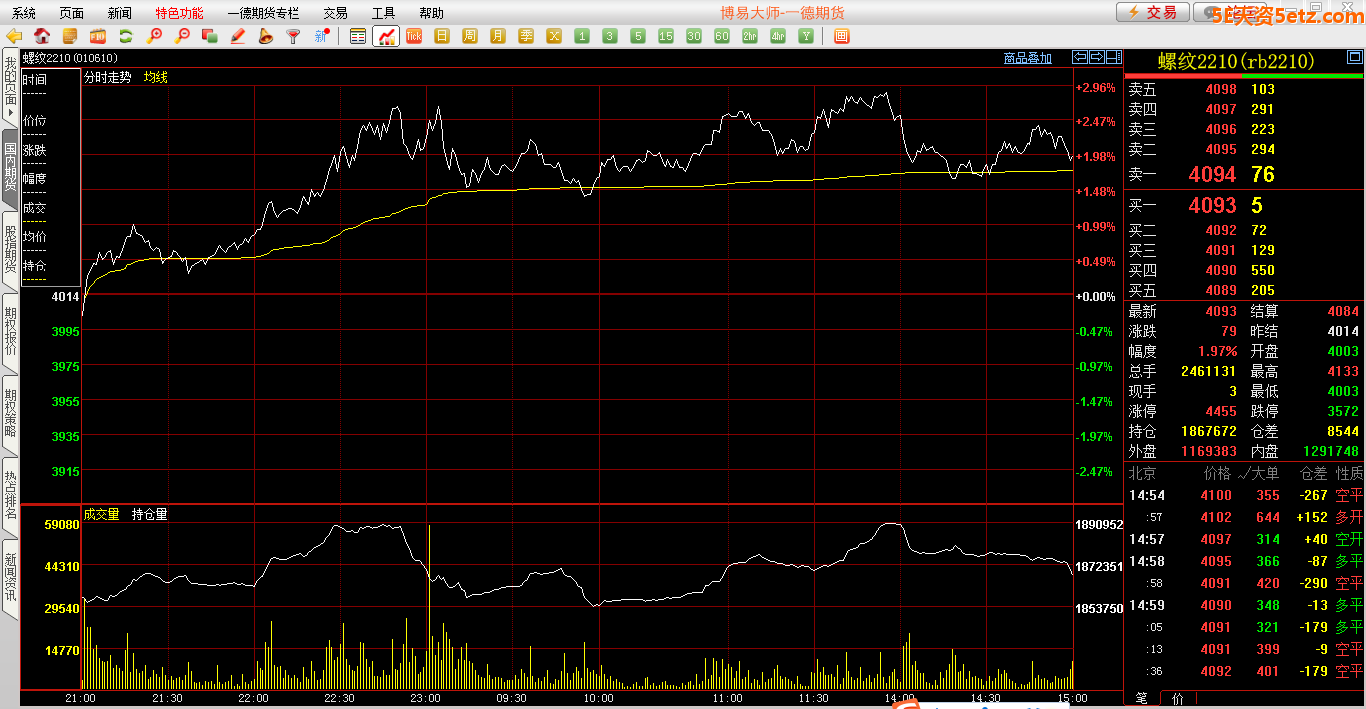Select the 15-minute period button

click(666, 36)
